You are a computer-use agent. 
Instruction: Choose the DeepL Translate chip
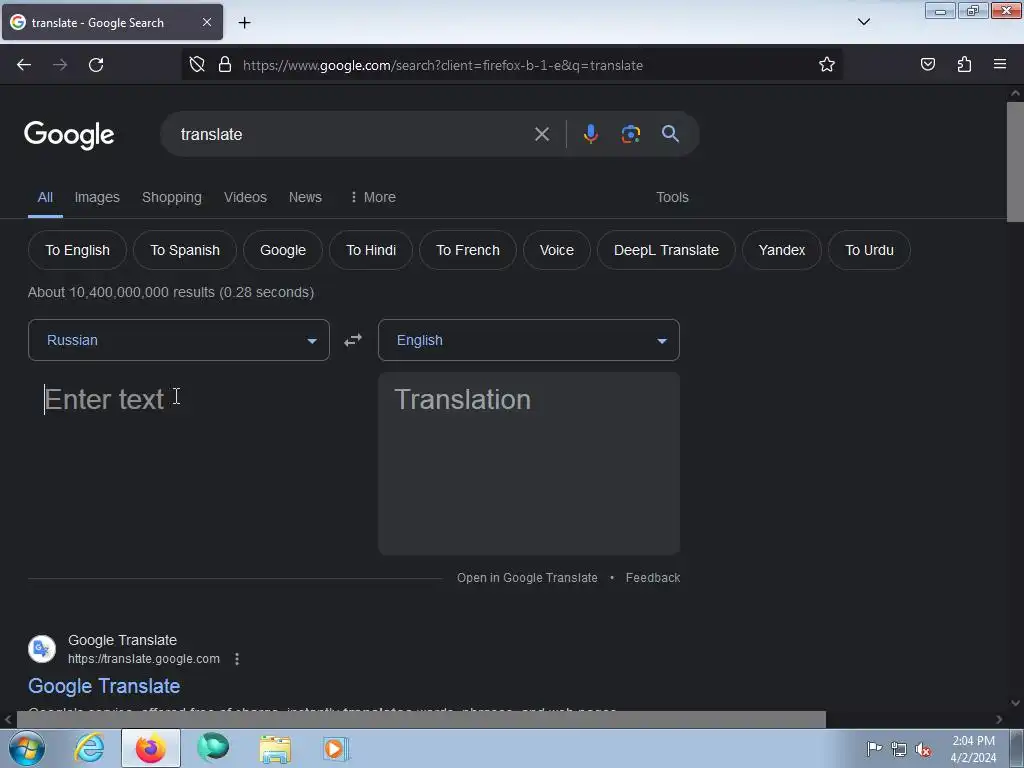click(x=666, y=250)
